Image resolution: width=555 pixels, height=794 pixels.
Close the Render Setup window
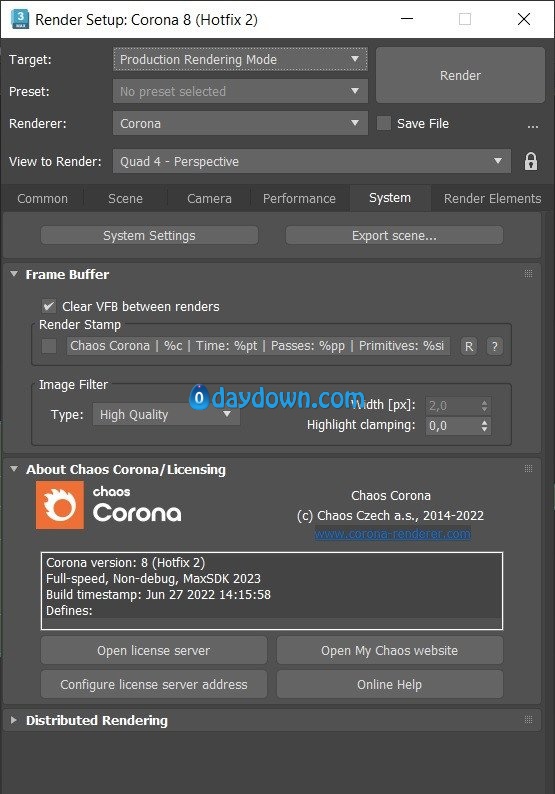coord(524,19)
